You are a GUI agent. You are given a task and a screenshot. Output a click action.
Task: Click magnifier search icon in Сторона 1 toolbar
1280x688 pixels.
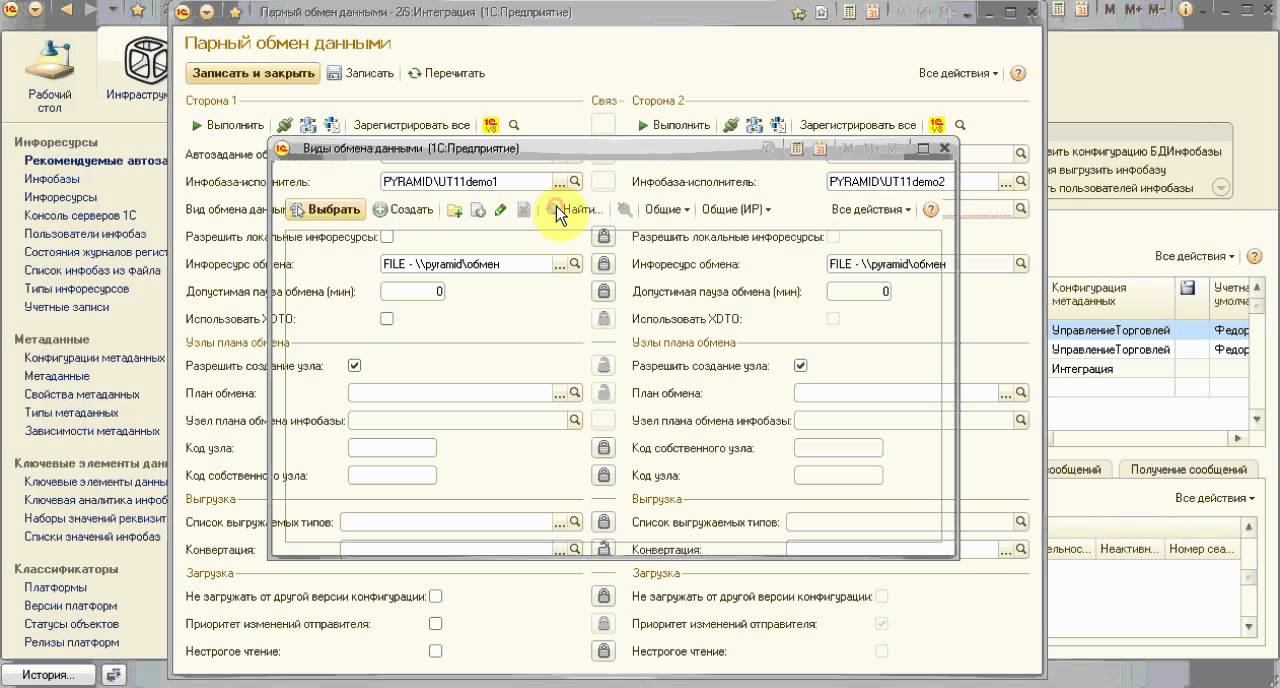[514, 125]
